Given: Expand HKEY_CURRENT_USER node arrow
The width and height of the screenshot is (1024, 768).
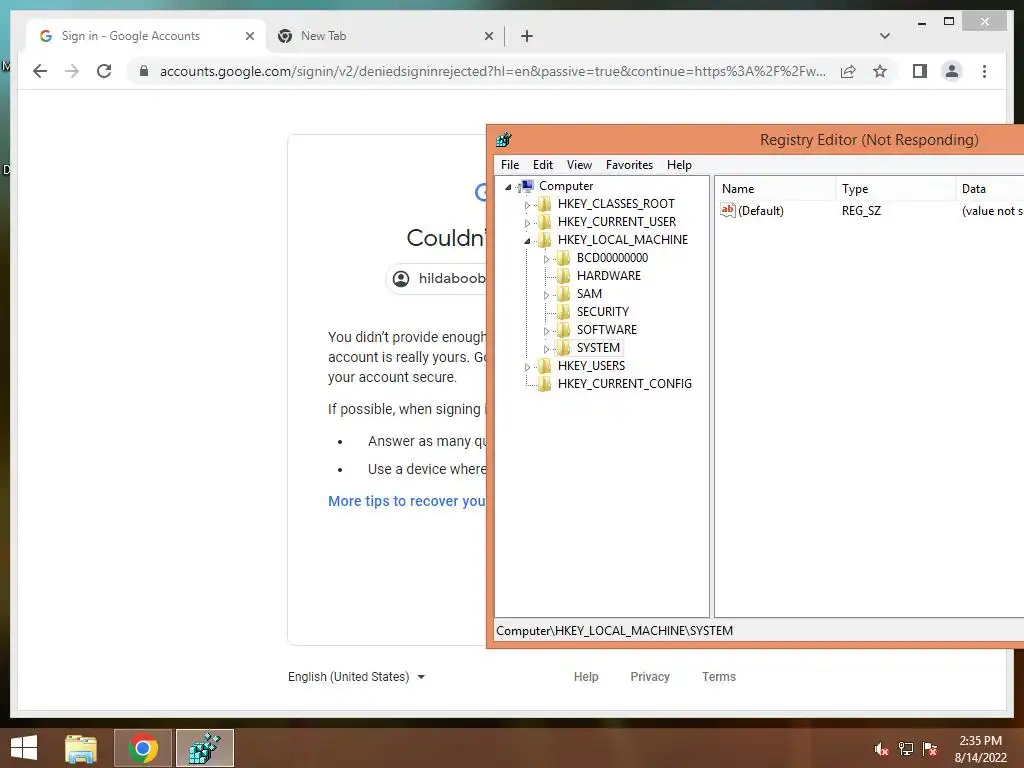Looking at the screenshot, I should pyautogui.click(x=527, y=223).
